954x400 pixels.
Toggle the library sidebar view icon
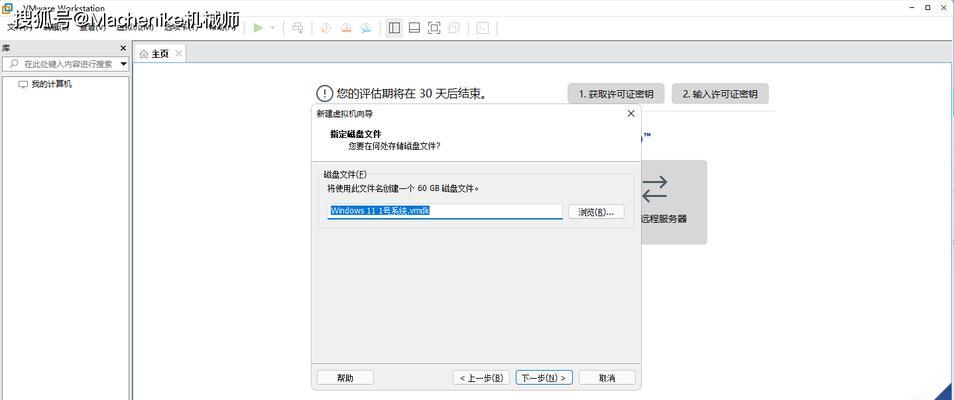coord(394,28)
